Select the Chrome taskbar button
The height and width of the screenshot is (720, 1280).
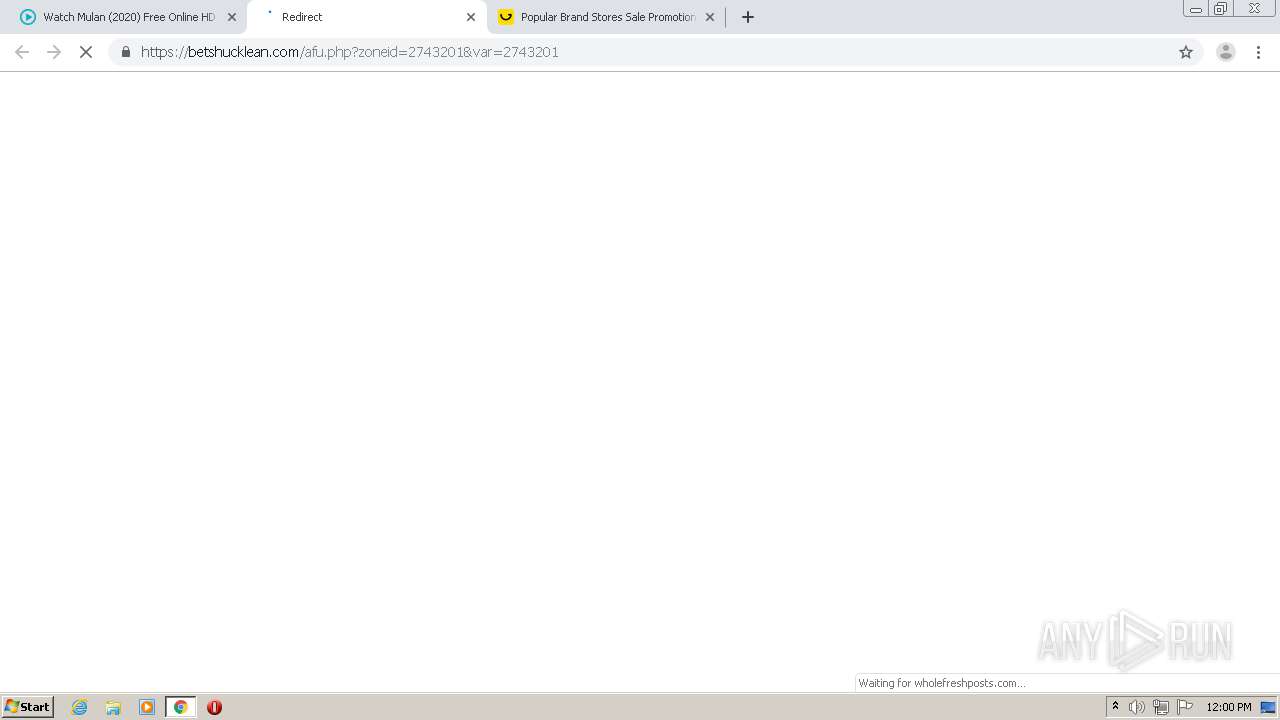point(180,707)
